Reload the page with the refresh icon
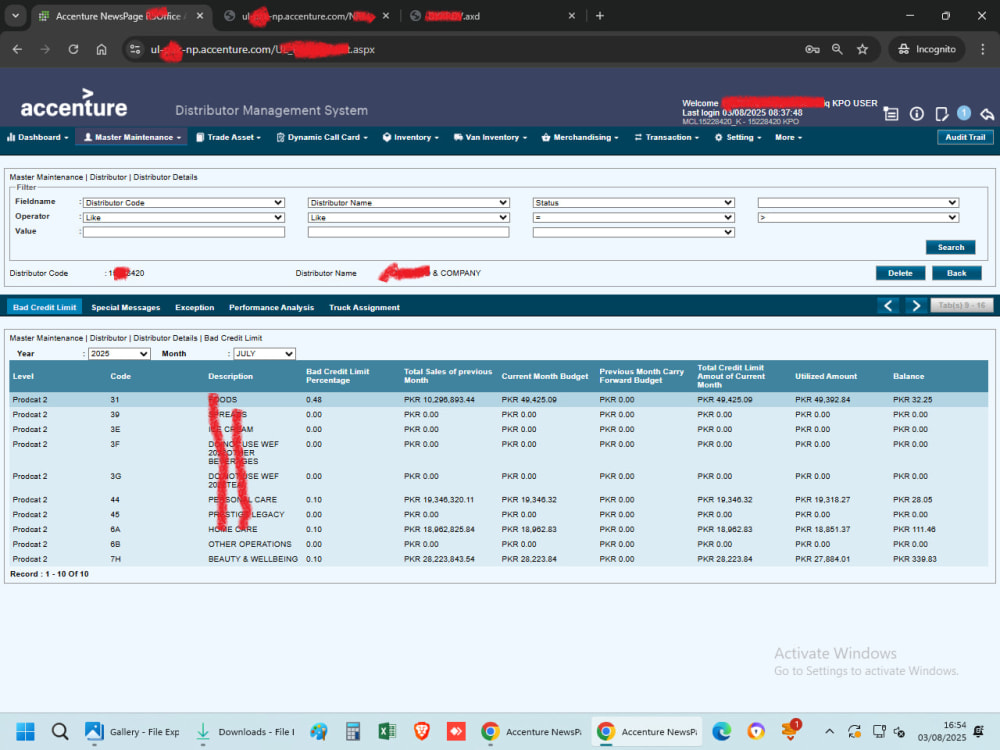 pyautogui.click(x=73, y=49)
